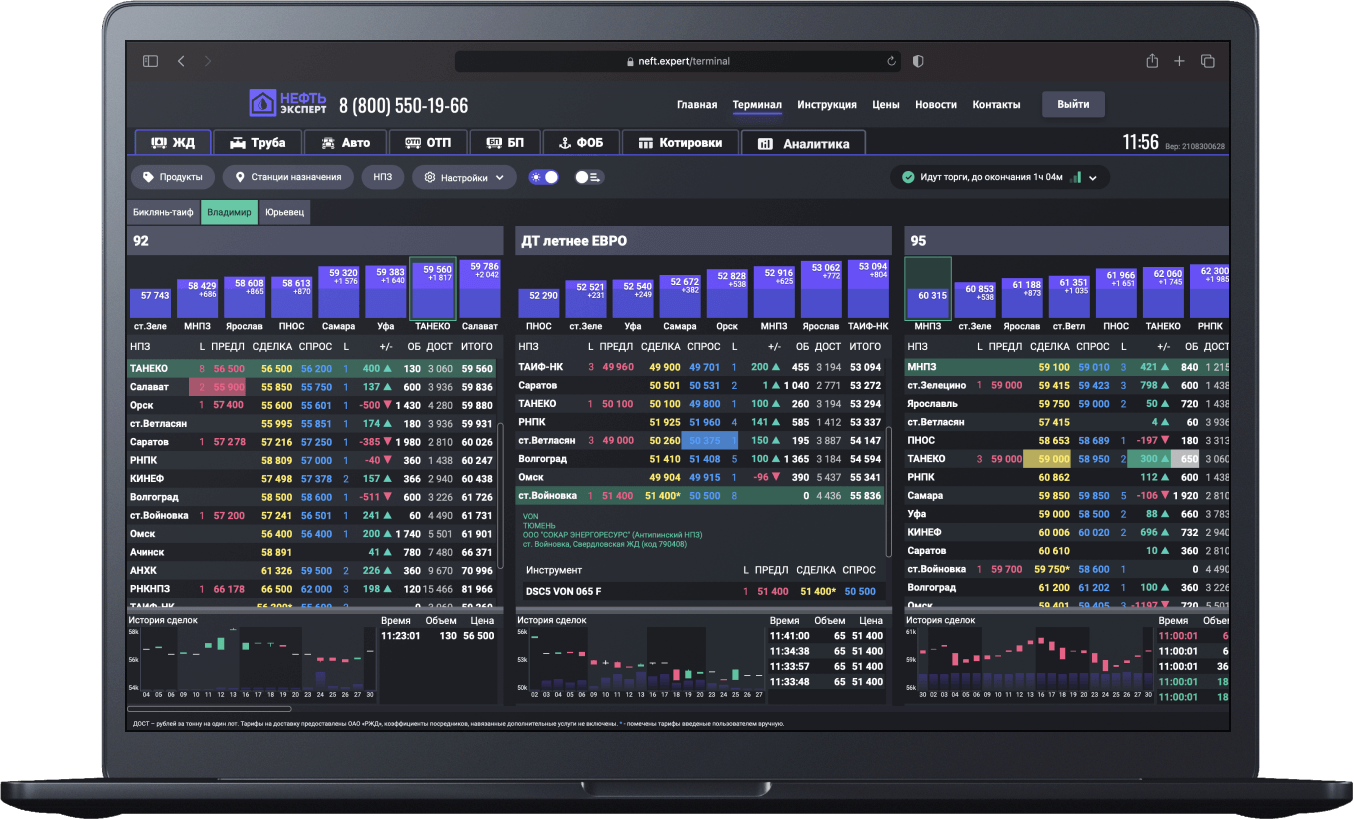This screenshot has width=1354, height=819.
Task: Click the Выйти logout button
Action: 1073,104
